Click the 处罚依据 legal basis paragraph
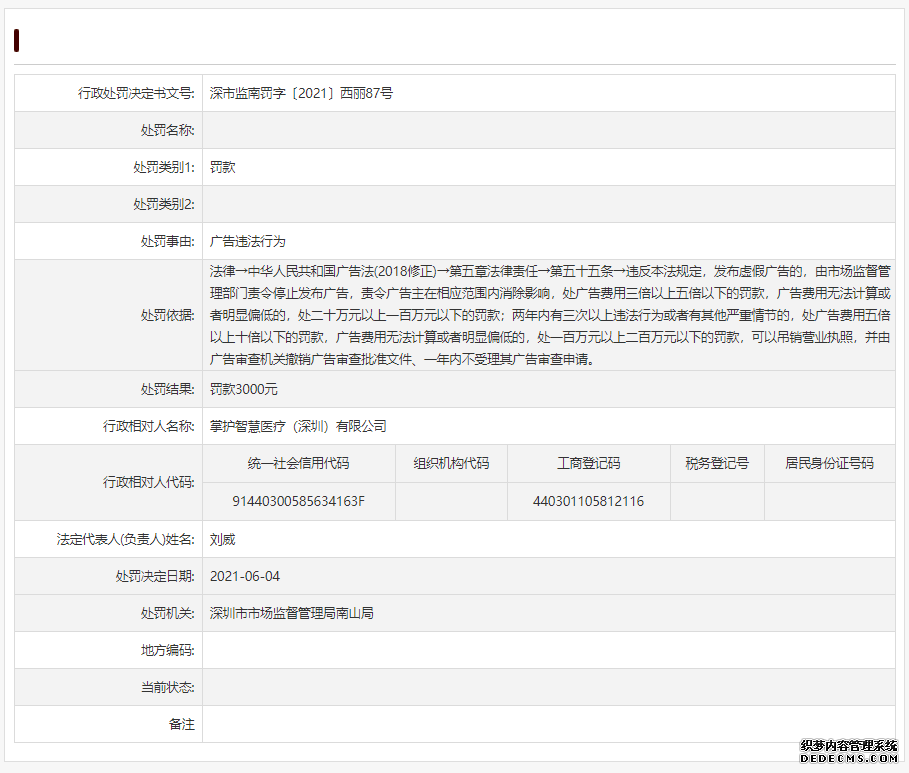 [549, 315]
